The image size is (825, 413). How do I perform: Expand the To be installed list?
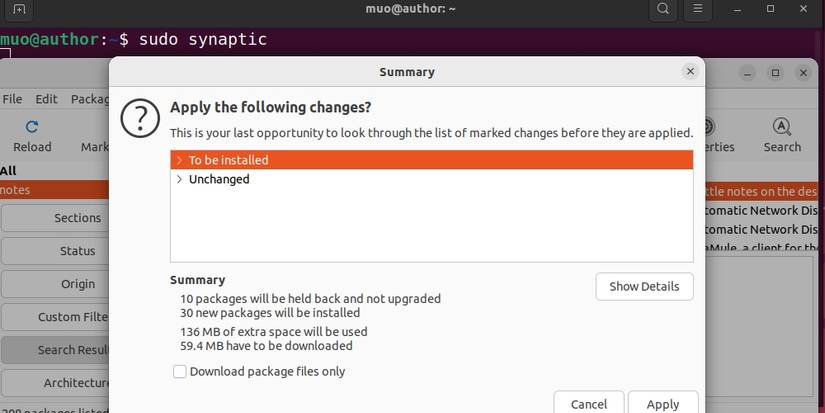[x=179, y=160]
